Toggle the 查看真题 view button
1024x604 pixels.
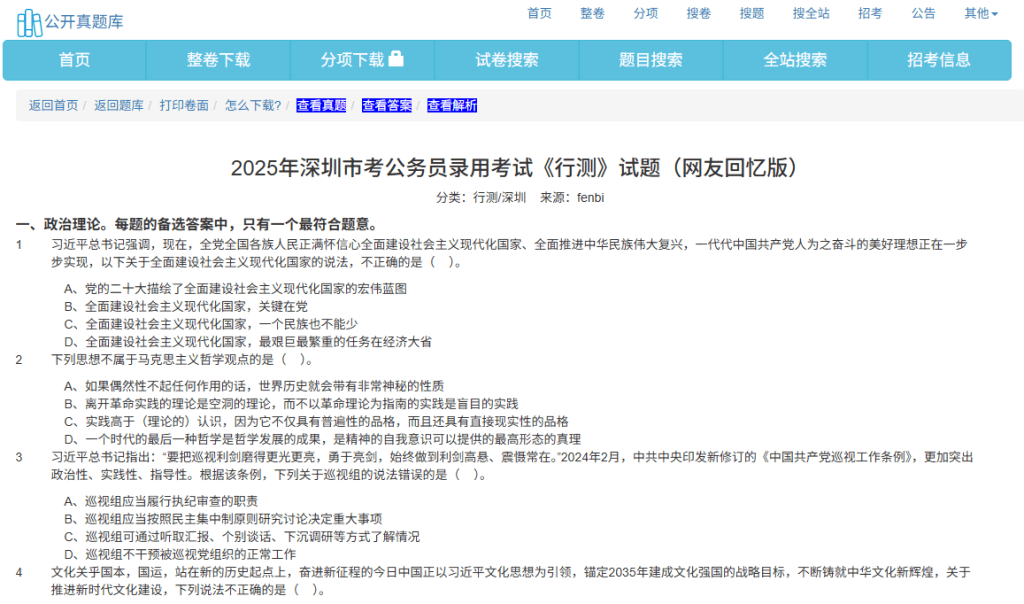point(321,106)
